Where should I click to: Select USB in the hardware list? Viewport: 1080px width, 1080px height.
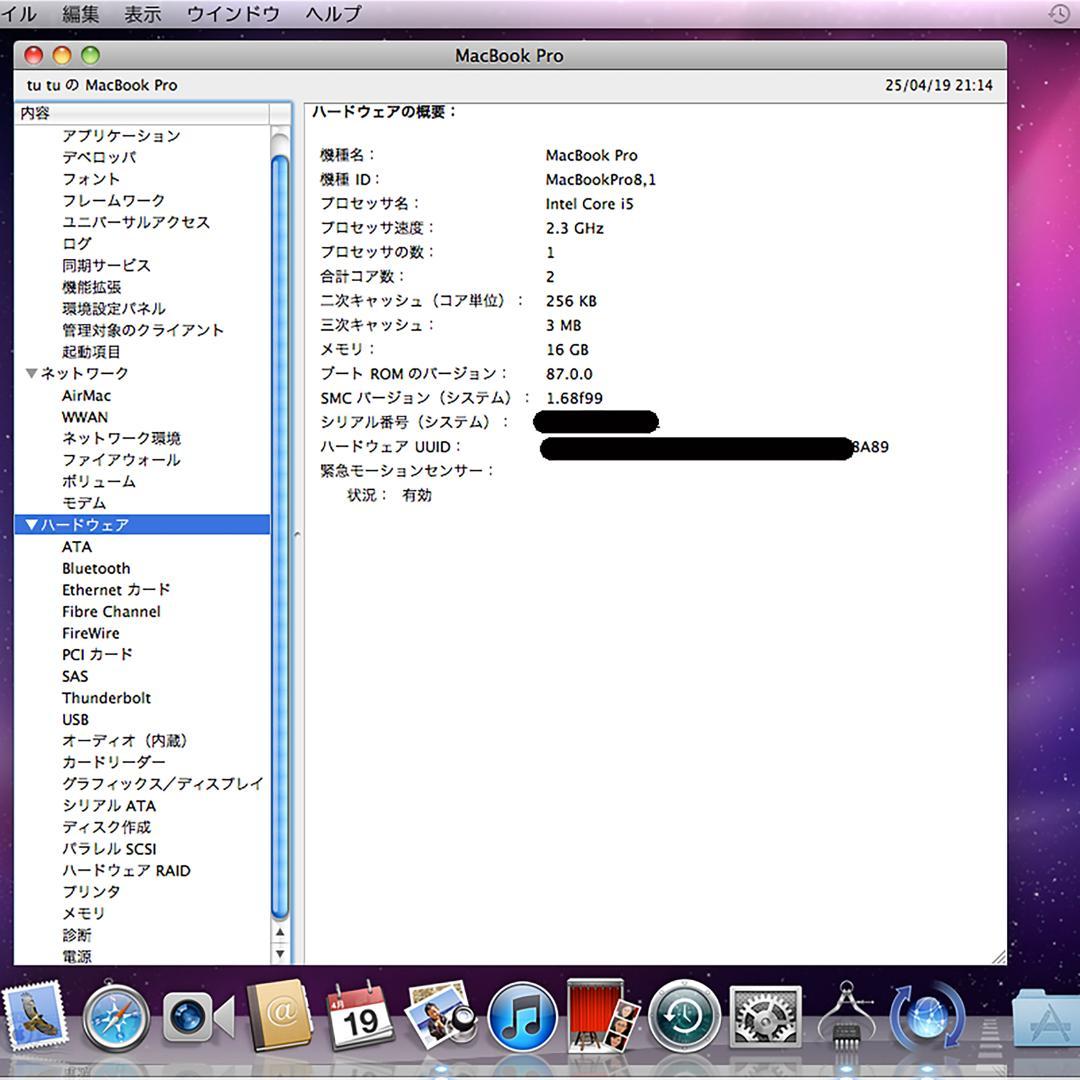coord(75,719)
